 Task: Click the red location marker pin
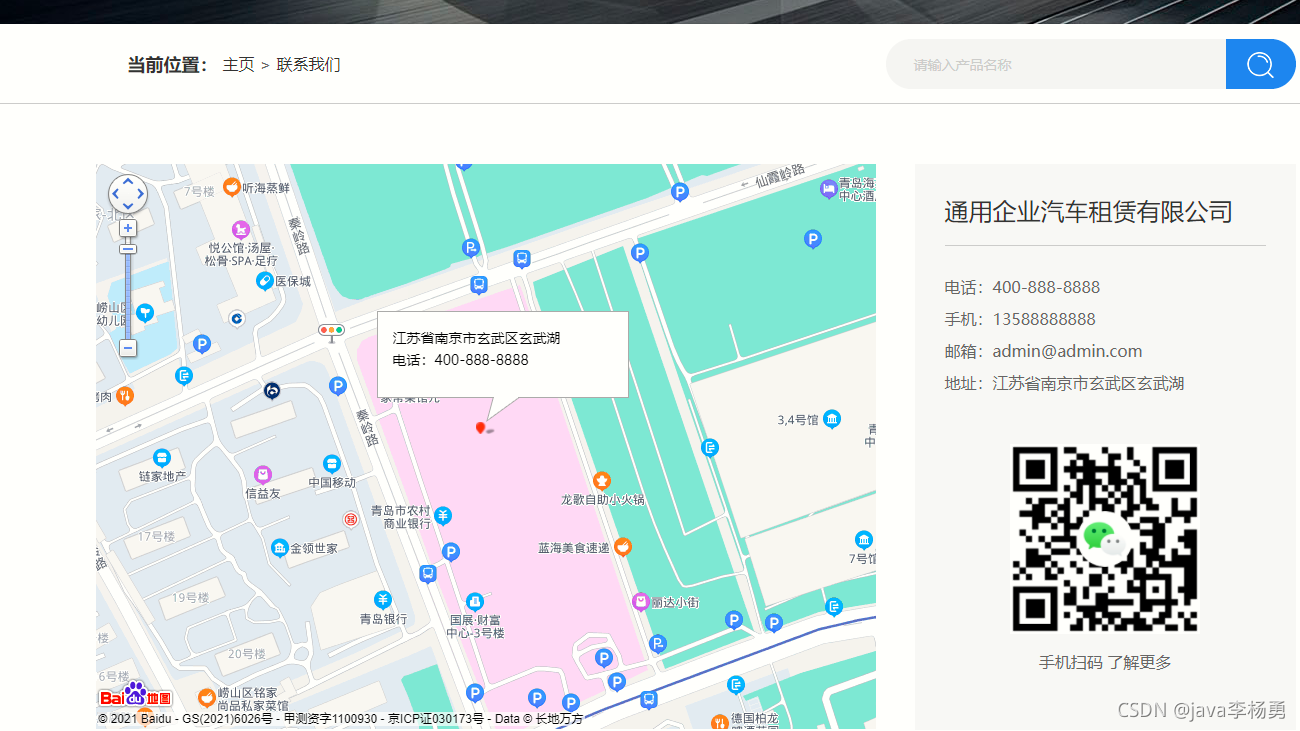[480, 428]
